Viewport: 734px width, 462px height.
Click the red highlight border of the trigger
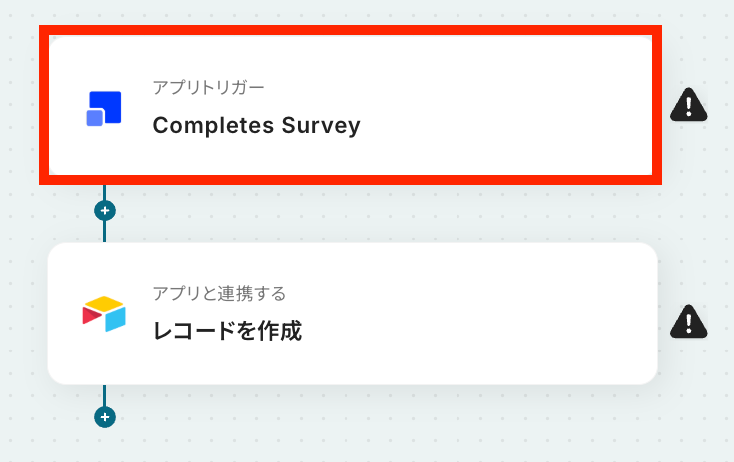(x=350, y=31)
